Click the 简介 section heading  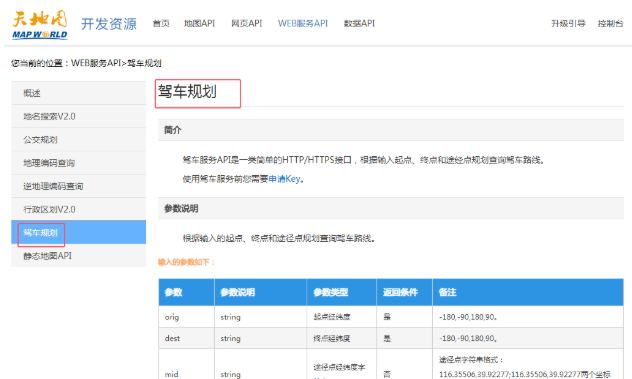[173, 130]
